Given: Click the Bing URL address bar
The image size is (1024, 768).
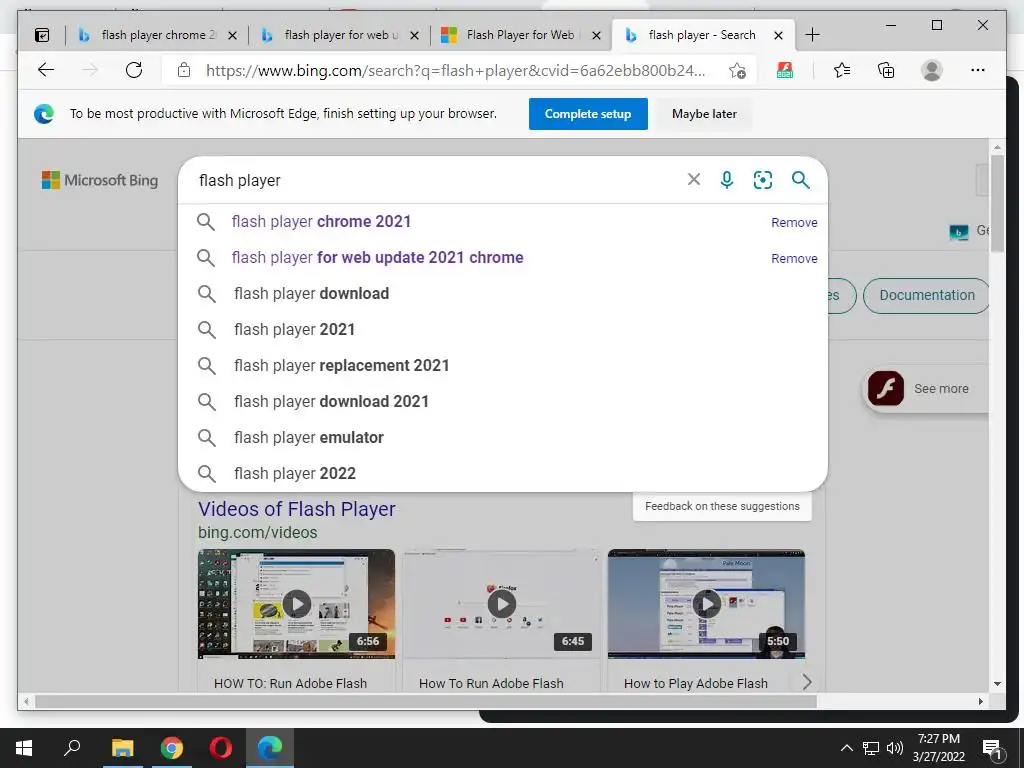Looking at the screenshot, I should tap(455, 71).
